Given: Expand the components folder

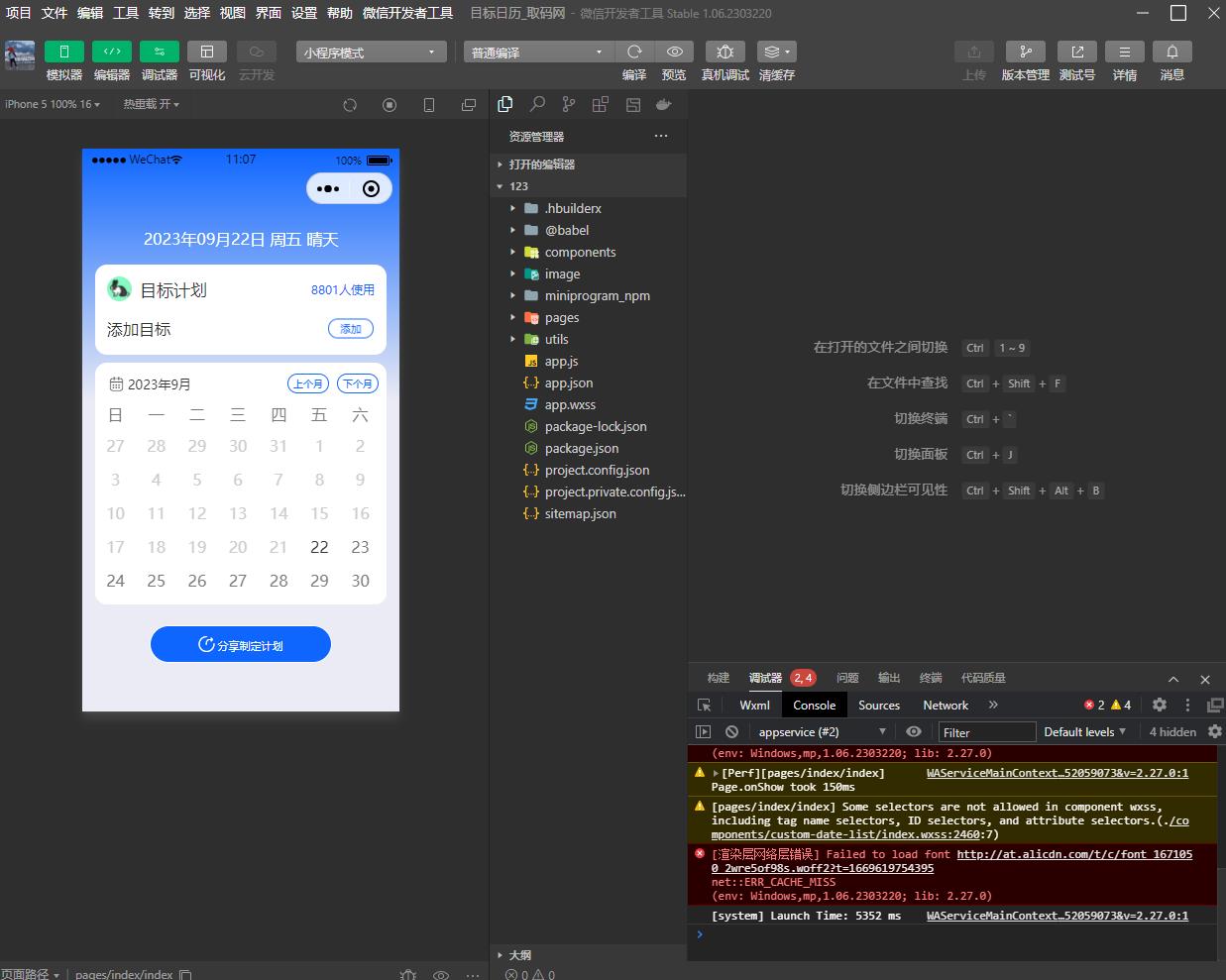Looking at the screenshot, I should pos(589,252).
